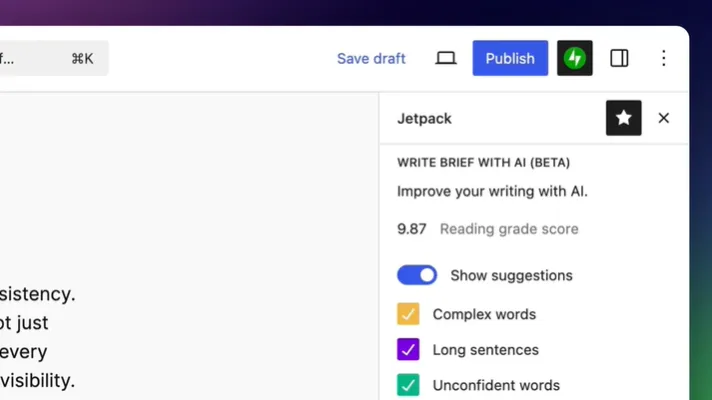Click the 9.87 reading grade value
Image resolution: width=712 pixels, height=400 pixels.
[411, 229]
